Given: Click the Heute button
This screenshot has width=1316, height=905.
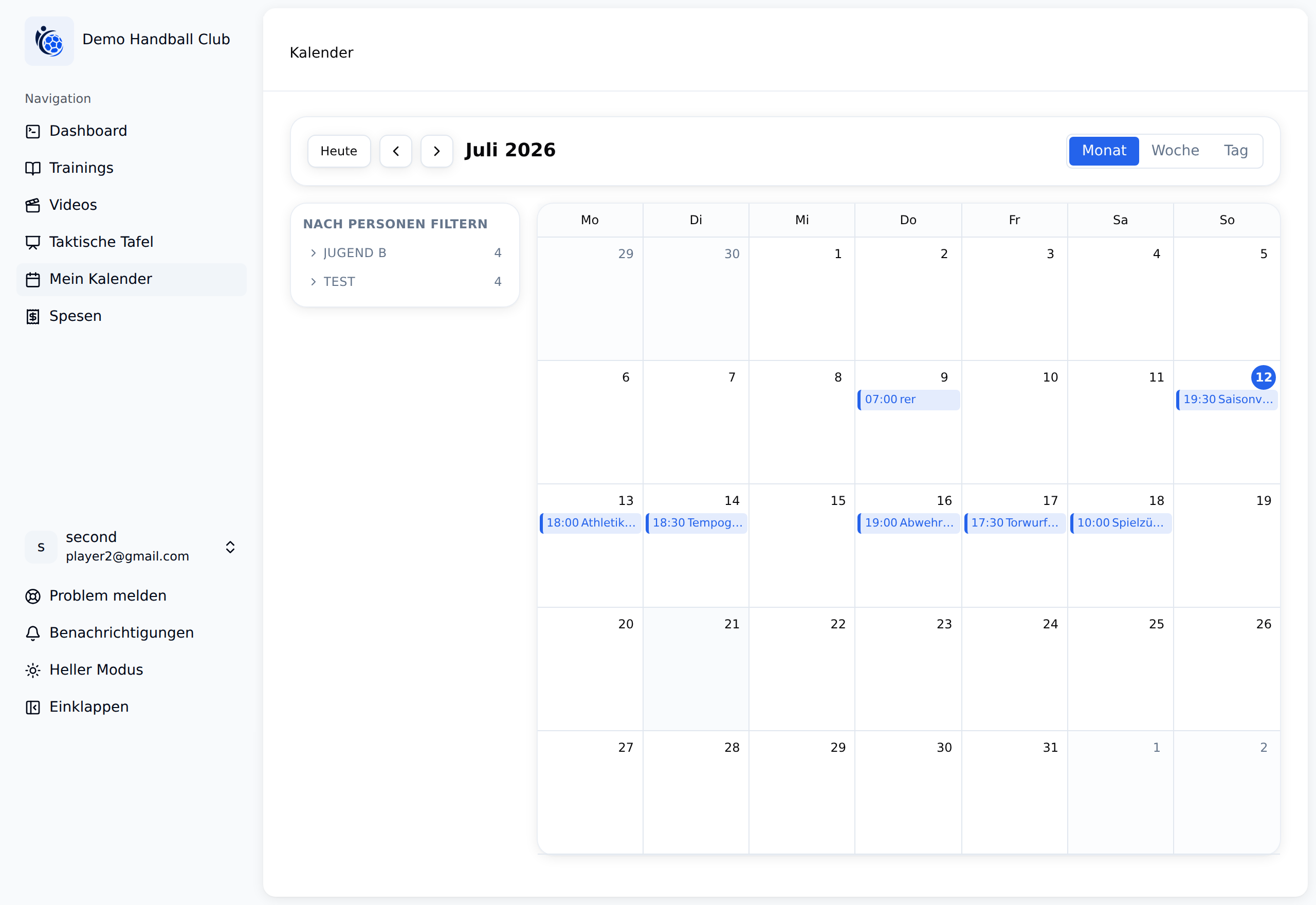Looking at the screenshot, I should pos(339,151).
